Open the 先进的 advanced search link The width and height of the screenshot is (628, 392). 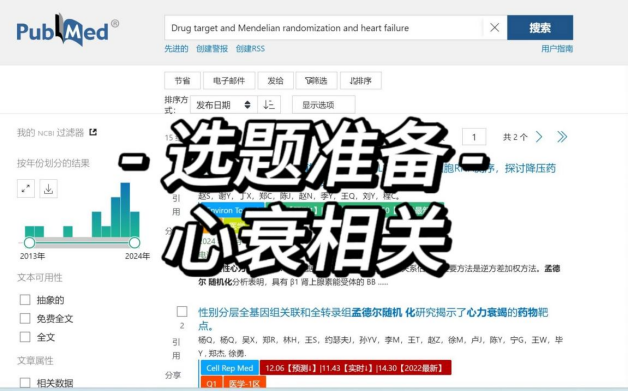pyautogui.click(x=176, y=49)
